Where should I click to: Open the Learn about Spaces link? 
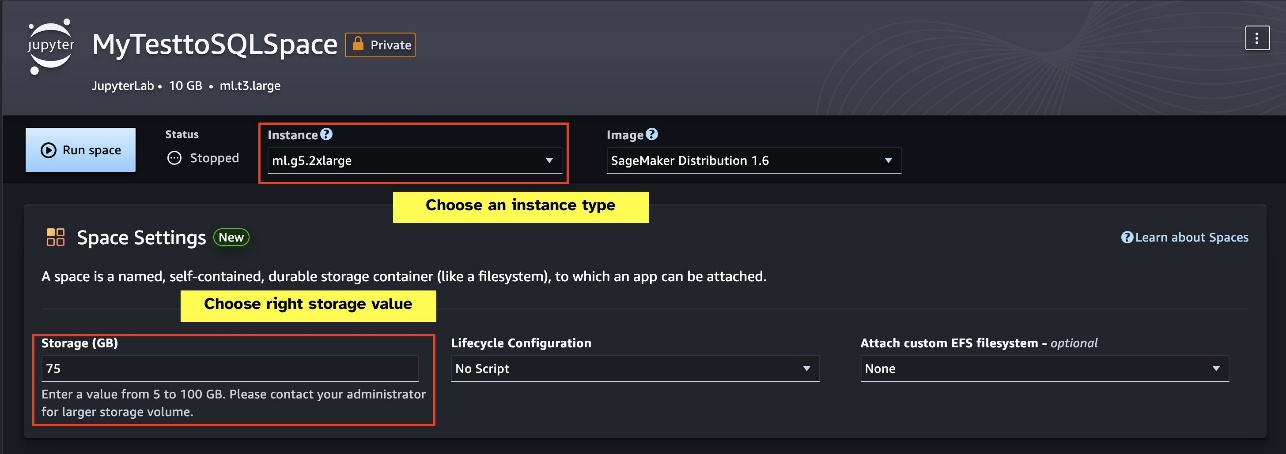tap(1185, 237)
